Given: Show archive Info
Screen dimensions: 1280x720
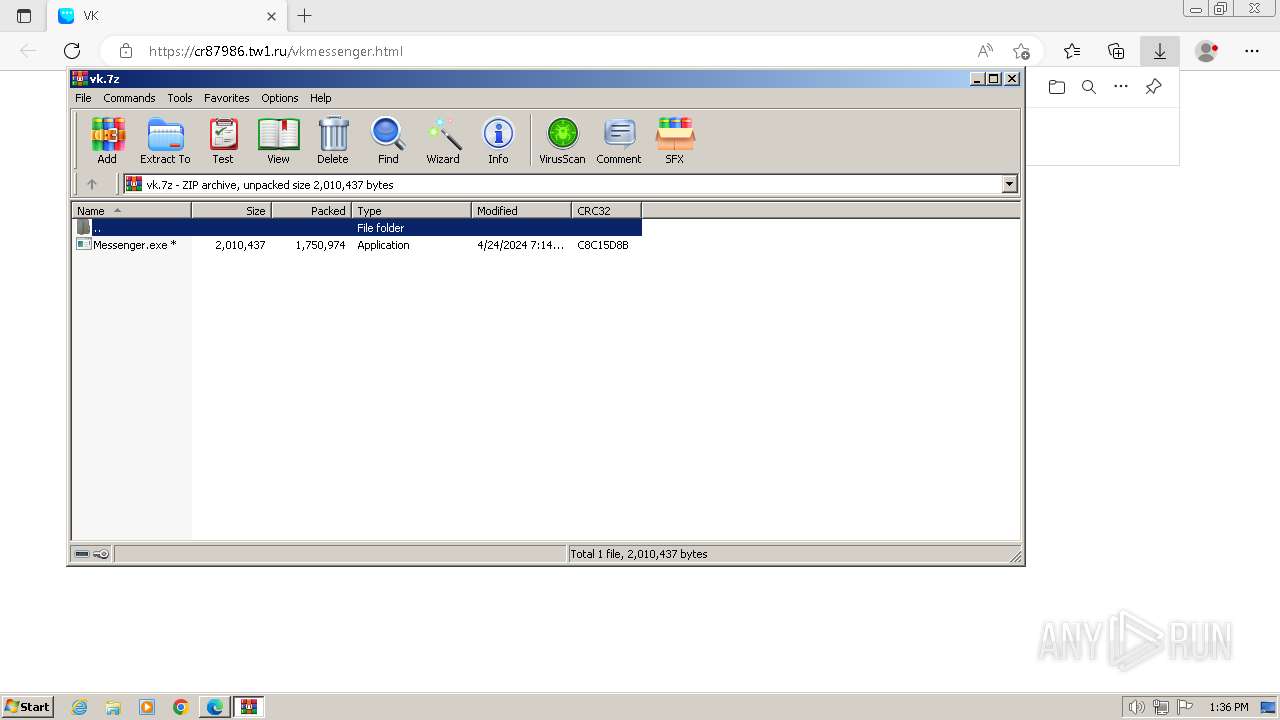Looking at the screenshot, I should [x=498, y=140].
